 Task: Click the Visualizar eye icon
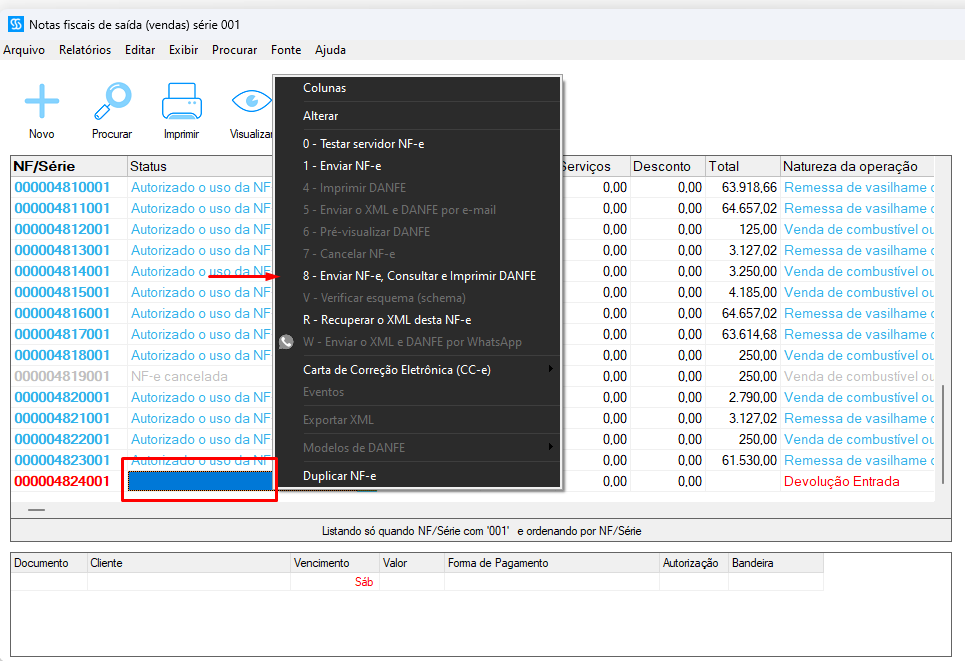click(251, 101)
